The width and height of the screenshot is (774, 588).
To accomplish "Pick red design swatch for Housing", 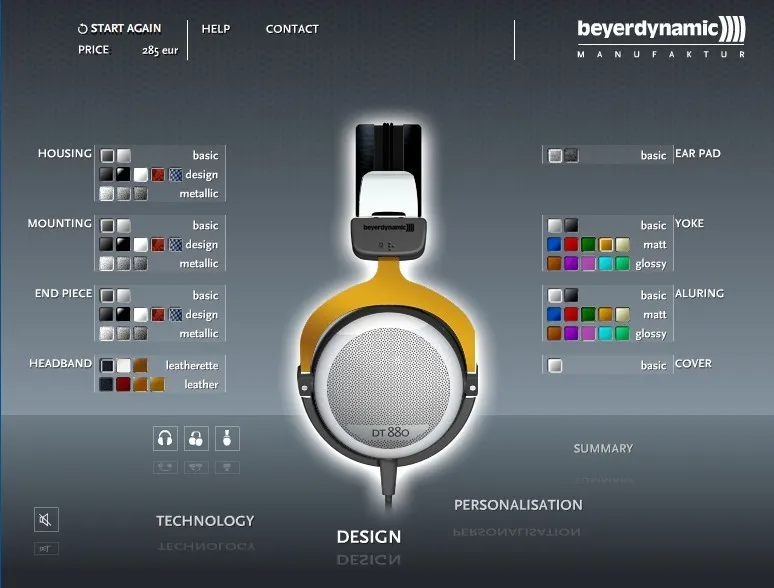I will pyautogui.click(x=157, y=175).
